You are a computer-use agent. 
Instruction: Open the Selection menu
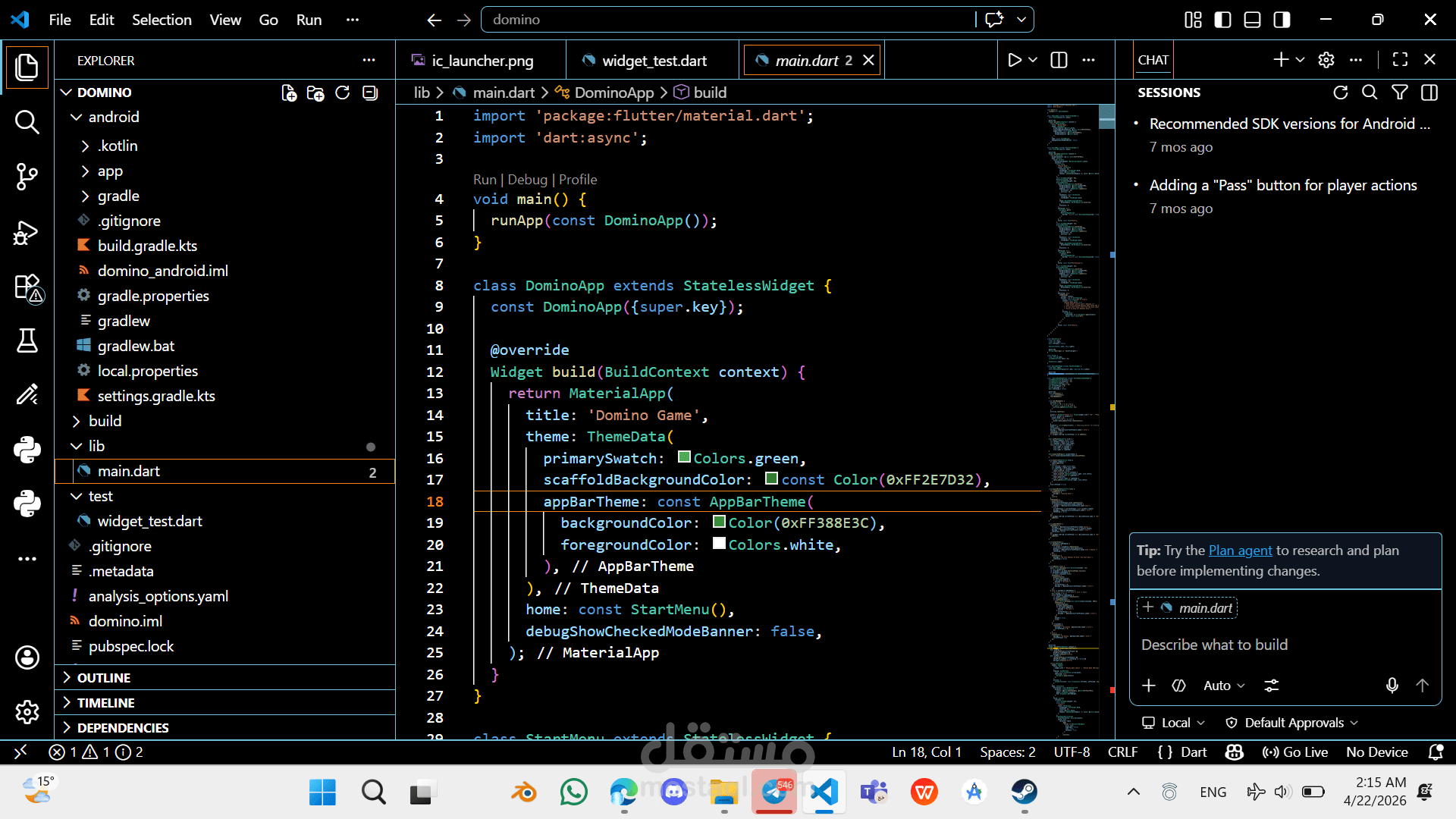[x=162, y=20]
